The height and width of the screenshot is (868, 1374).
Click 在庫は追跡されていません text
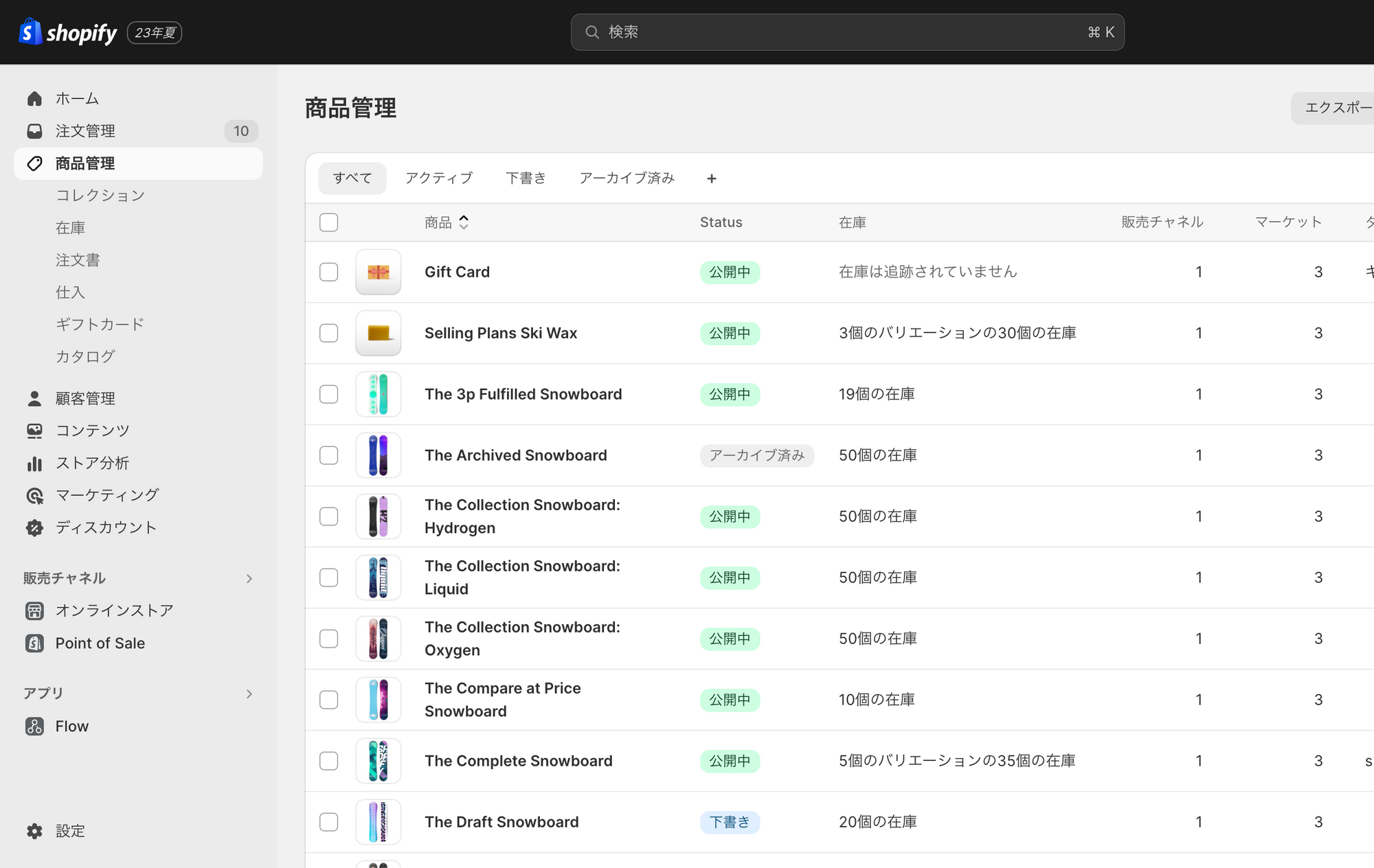[928, 272]
